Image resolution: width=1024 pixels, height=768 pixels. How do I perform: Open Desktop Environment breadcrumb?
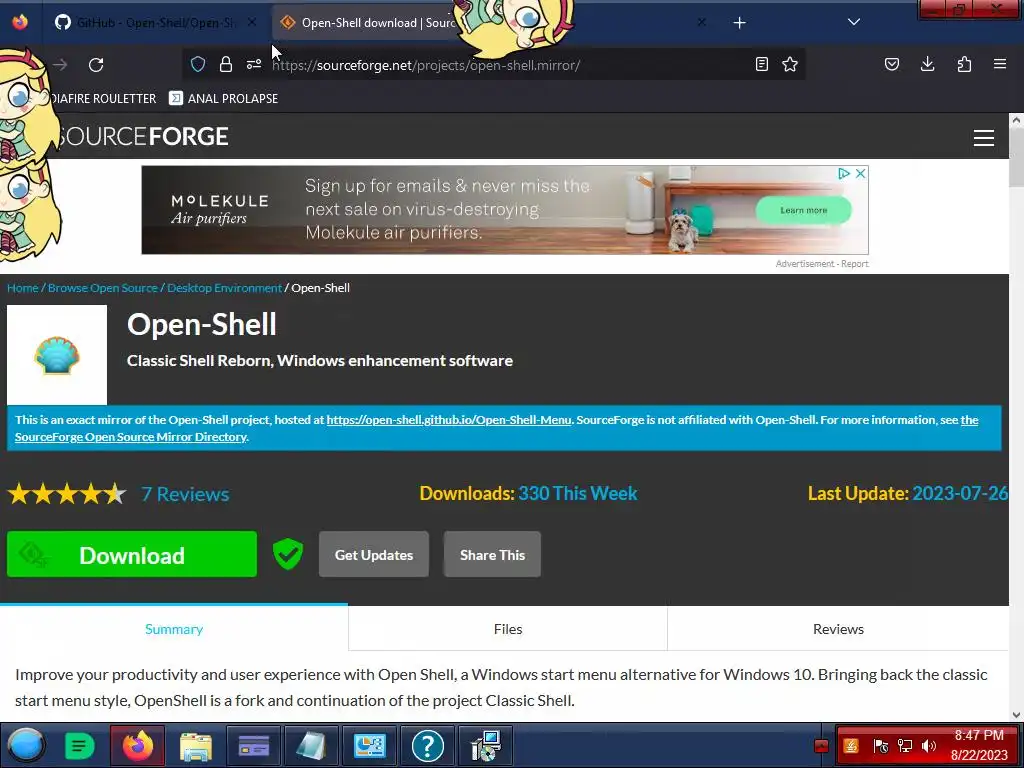click(225, 288)
